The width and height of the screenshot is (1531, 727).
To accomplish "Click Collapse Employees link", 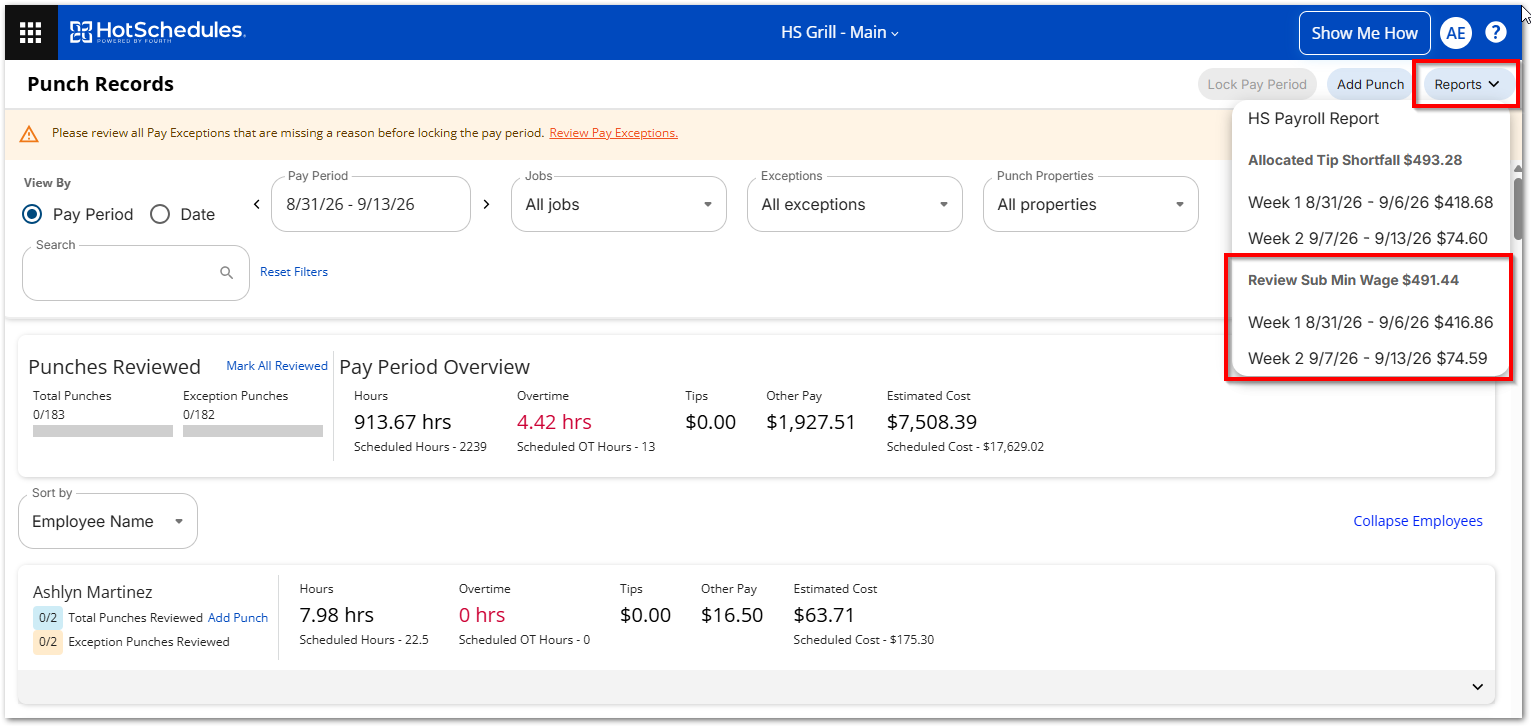I will (1418, 521).
